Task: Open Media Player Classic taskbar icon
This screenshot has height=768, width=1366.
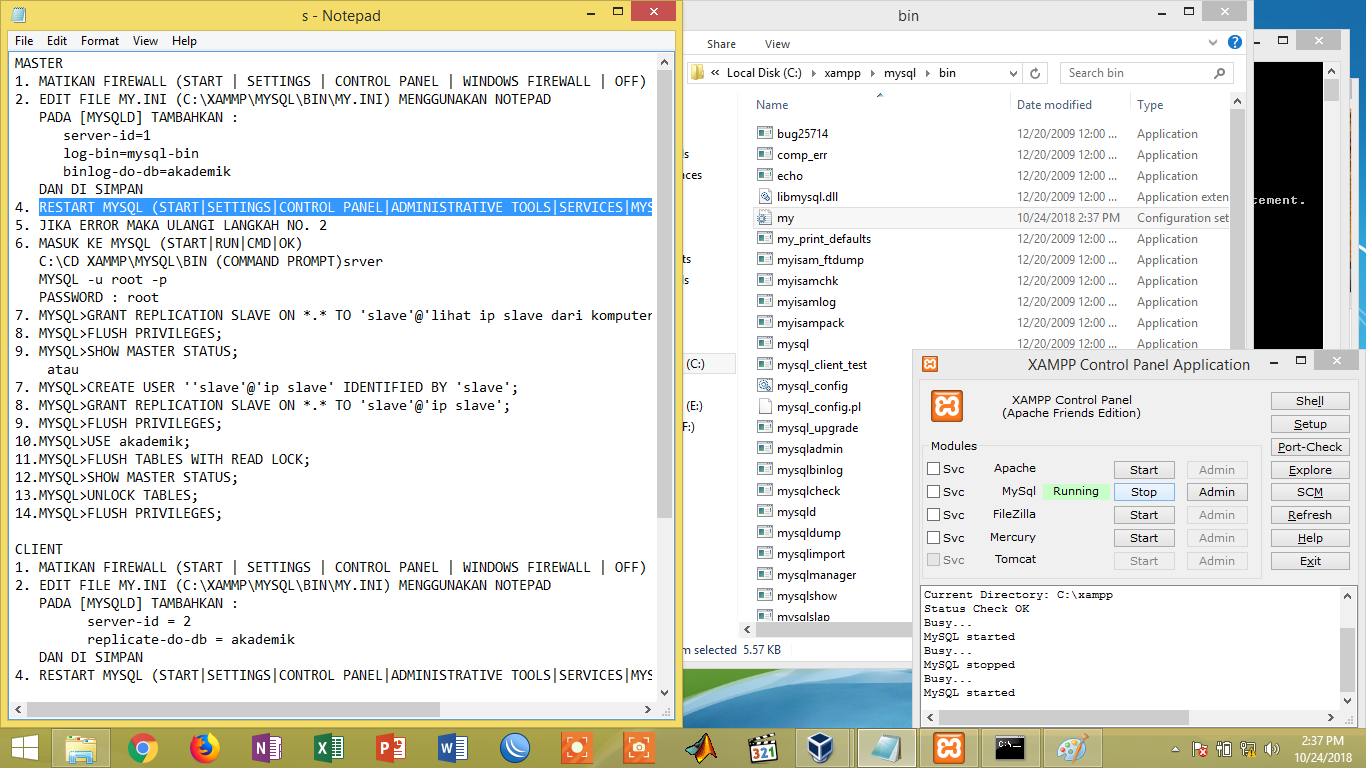Action: click(763, 748)
